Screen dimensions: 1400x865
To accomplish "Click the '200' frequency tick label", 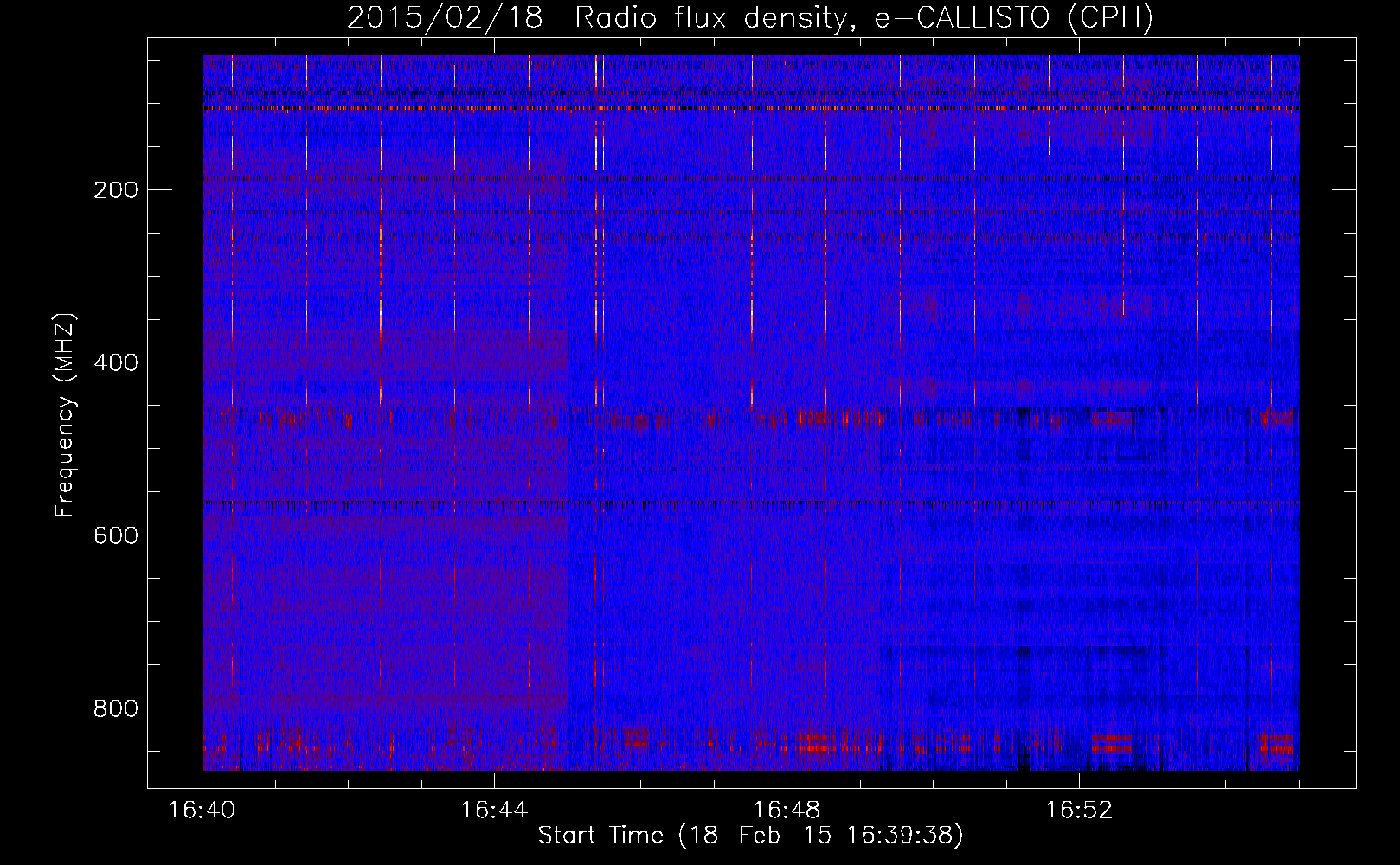I will coord(116,190).
